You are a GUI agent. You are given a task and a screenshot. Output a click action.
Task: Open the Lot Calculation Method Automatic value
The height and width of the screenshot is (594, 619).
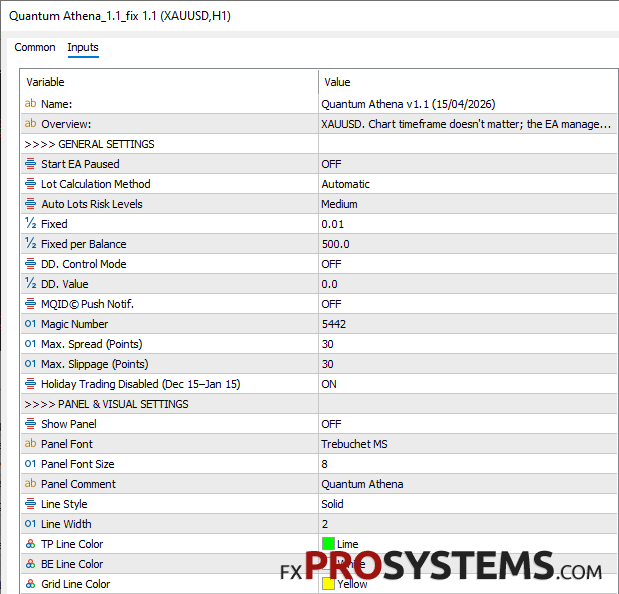[x=468, y=184]
